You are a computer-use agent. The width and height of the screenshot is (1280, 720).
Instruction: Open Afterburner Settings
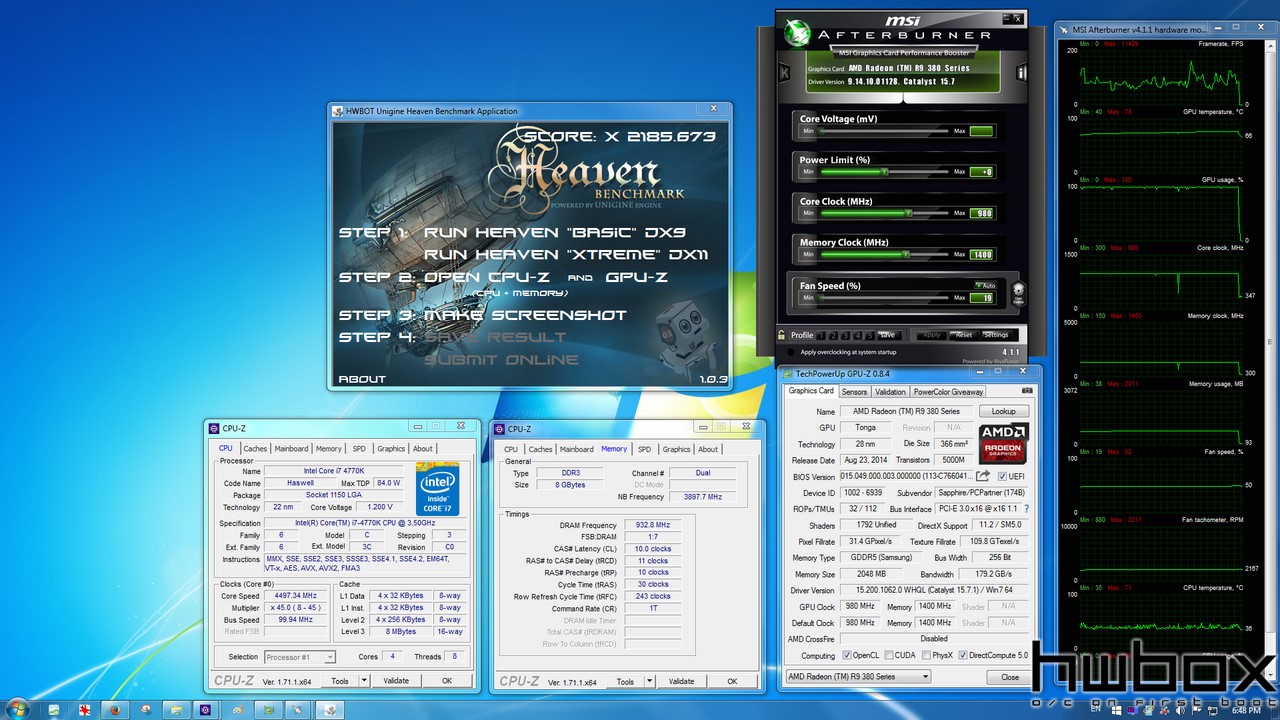pyautogui.click(x=996, y=335)
